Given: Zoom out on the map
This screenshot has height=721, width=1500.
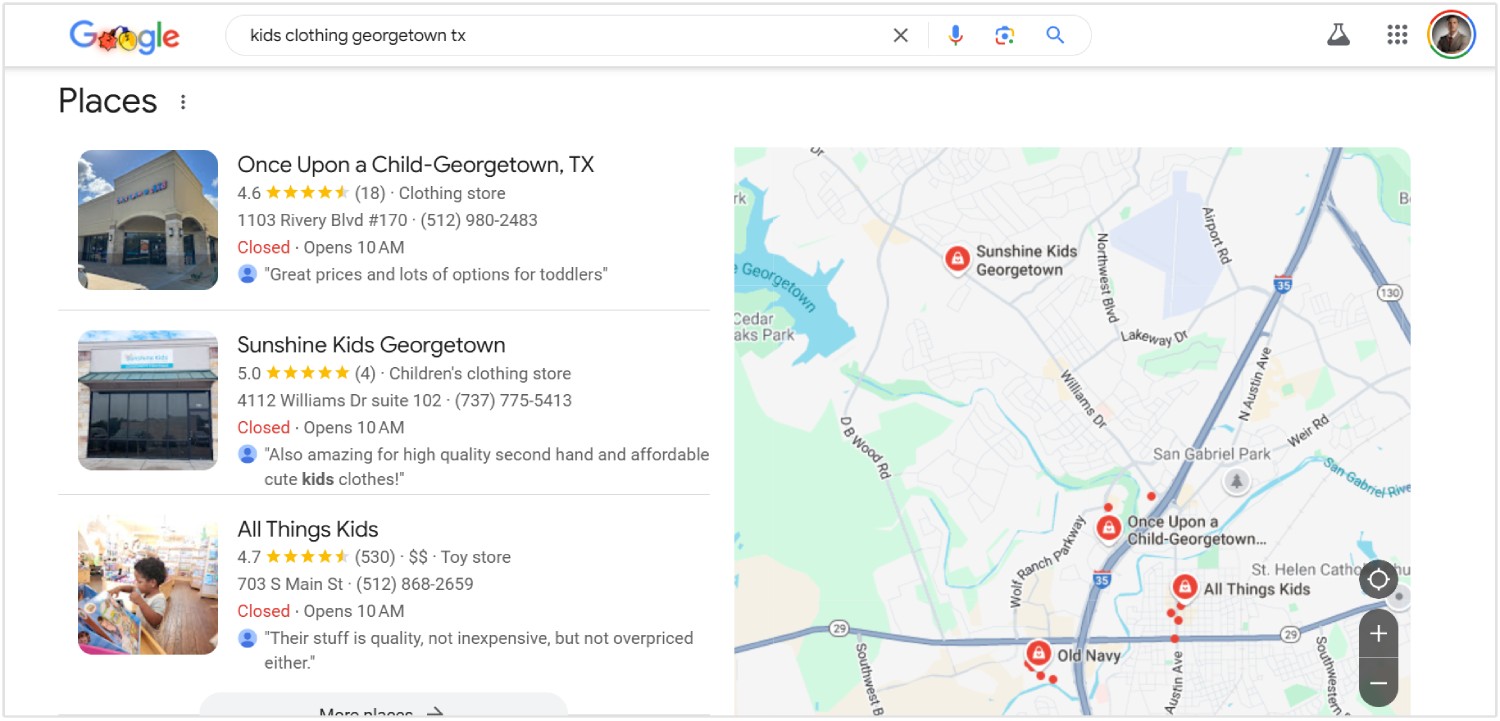Looking at the screenshot, I should click(x=1378, y=683).
